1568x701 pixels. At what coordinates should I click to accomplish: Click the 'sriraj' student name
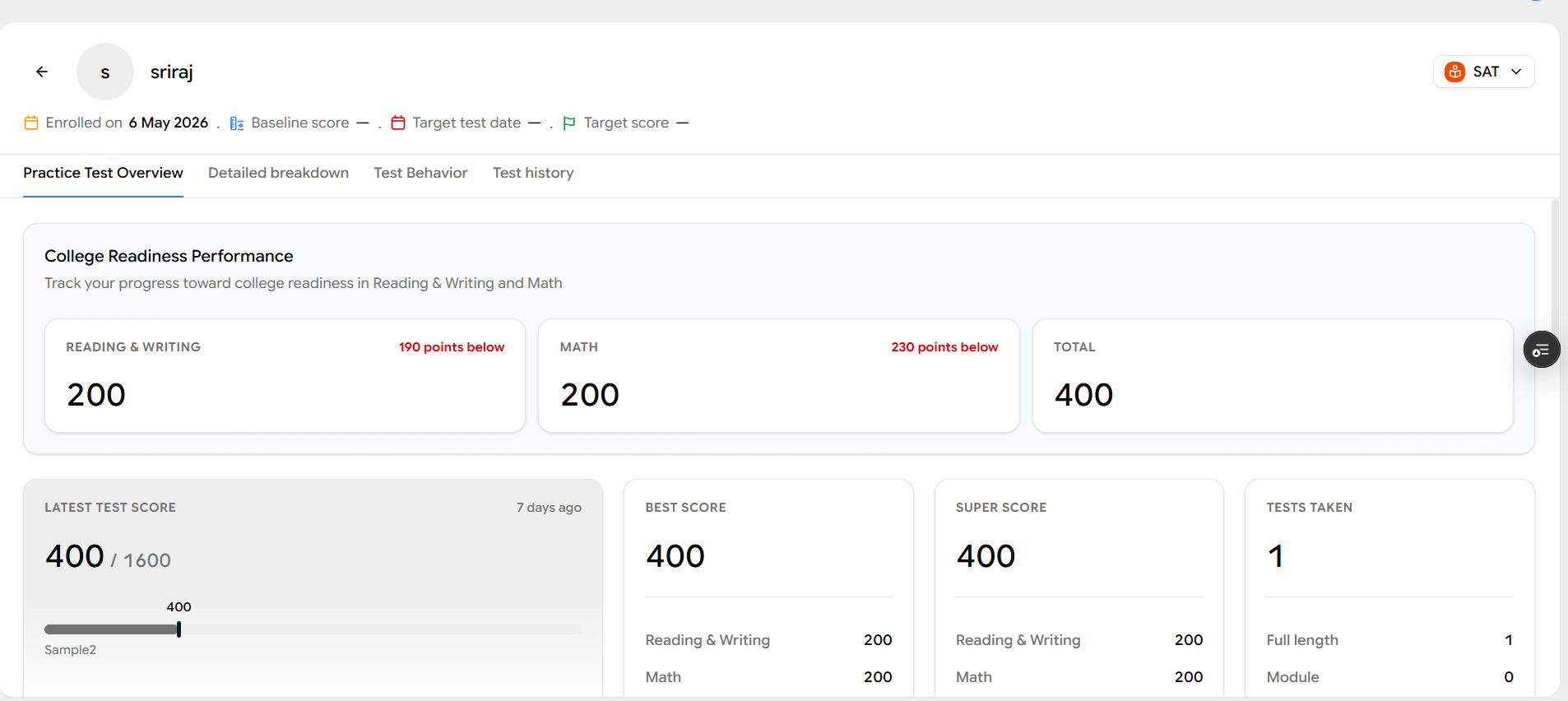(172, 72)
